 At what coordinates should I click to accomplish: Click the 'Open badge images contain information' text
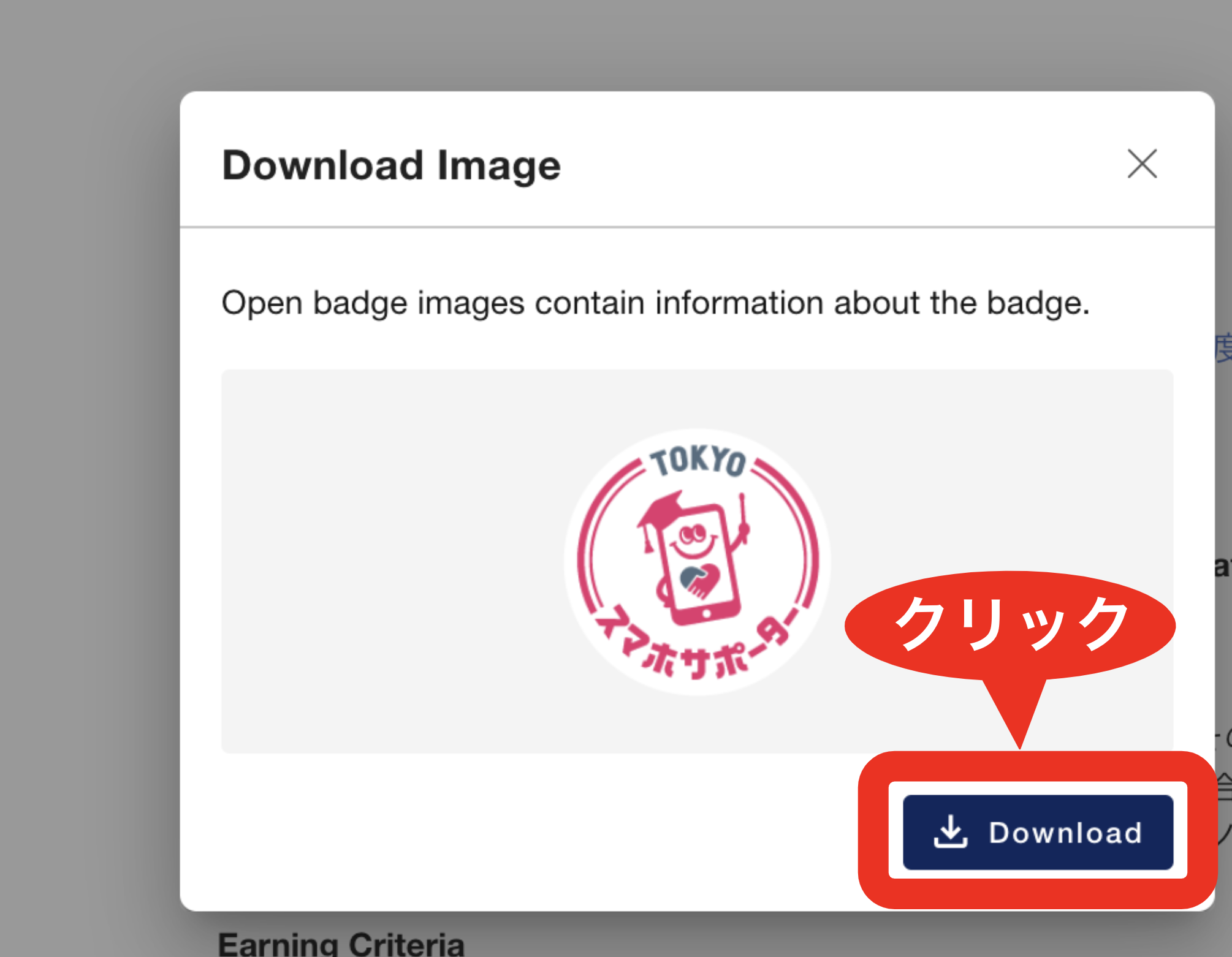655,303
